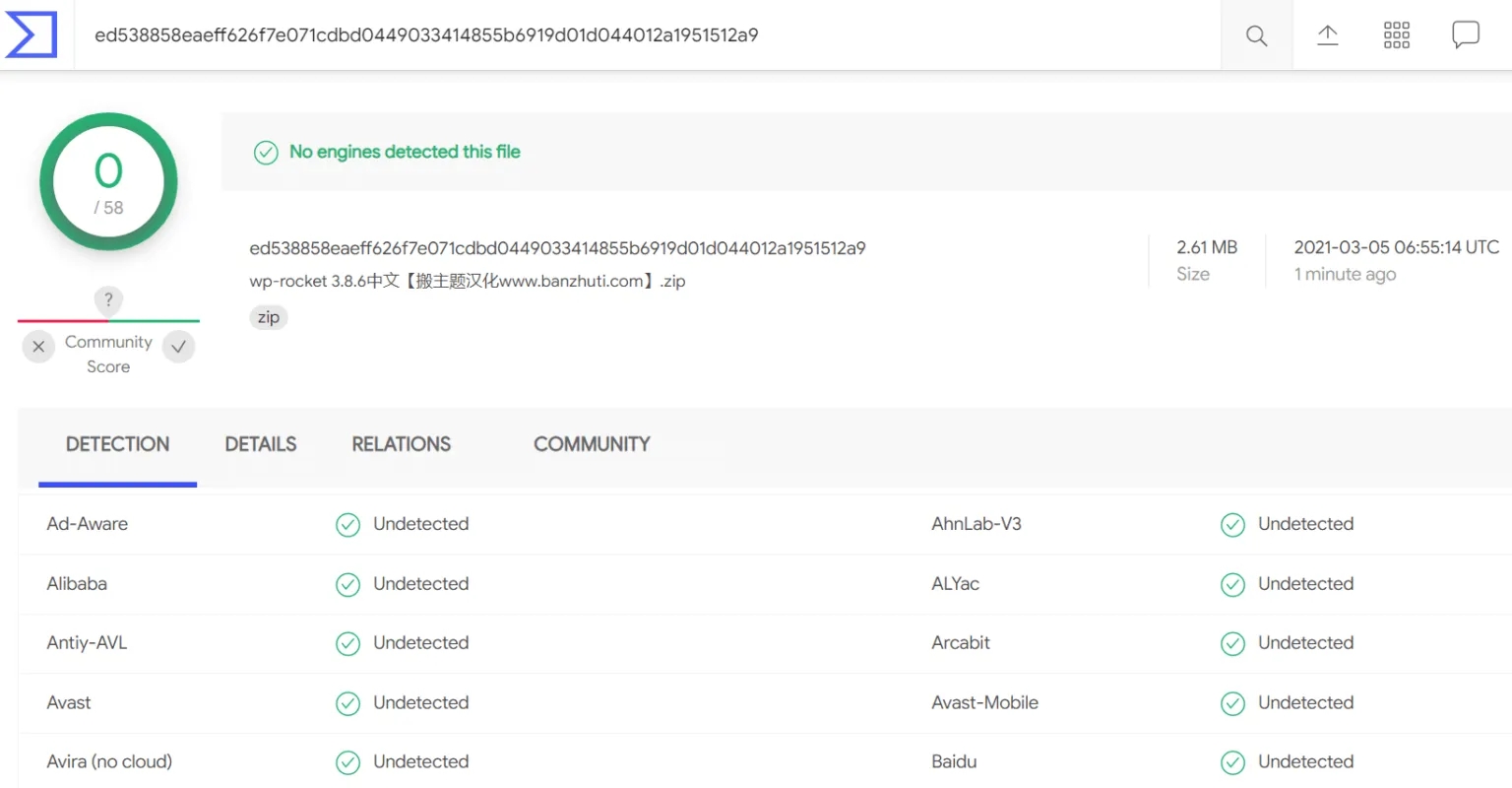
Task: Click the no engines detected check icon
Action: click(266, 153)
